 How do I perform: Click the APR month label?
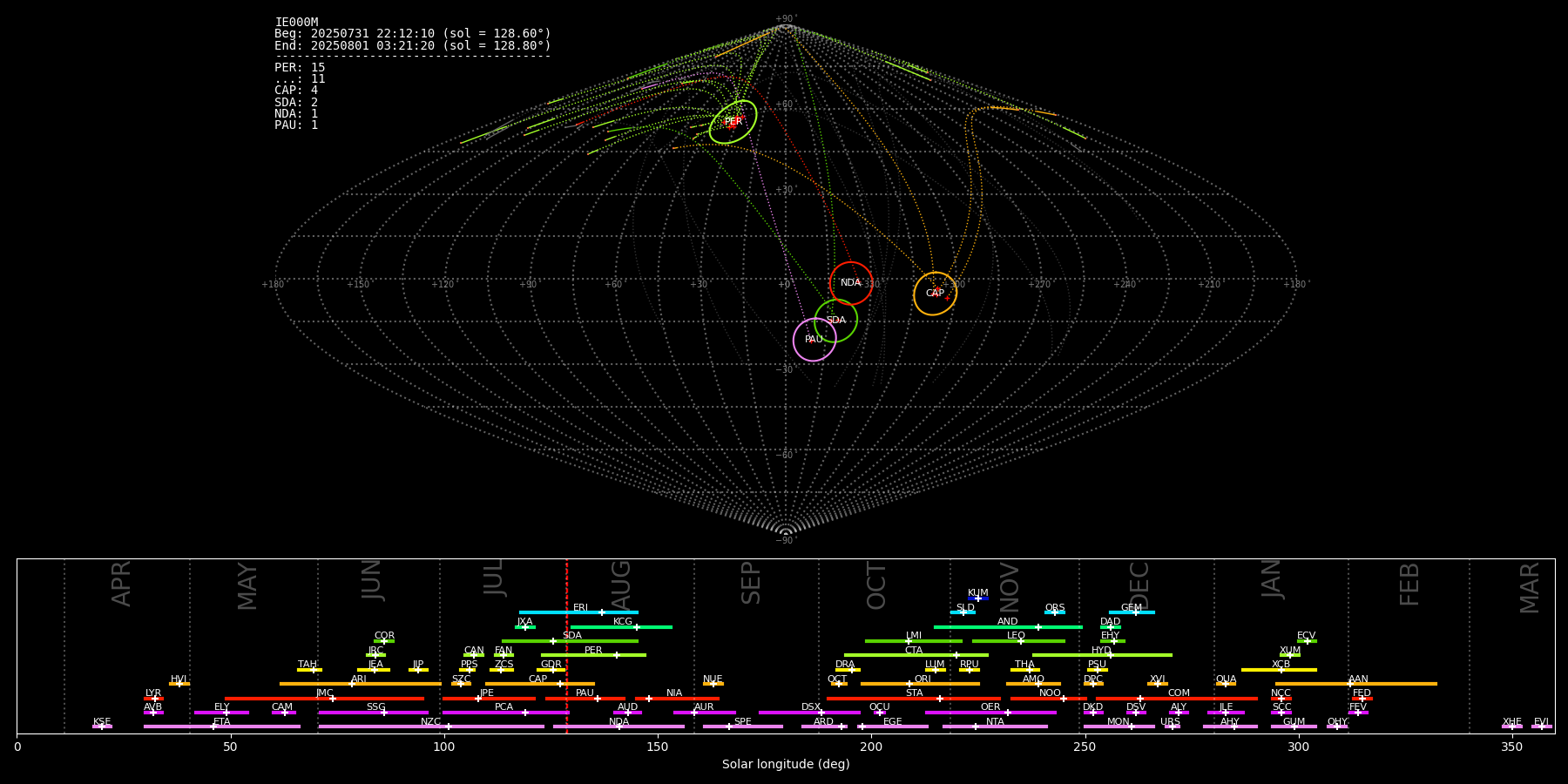point(121,584)
